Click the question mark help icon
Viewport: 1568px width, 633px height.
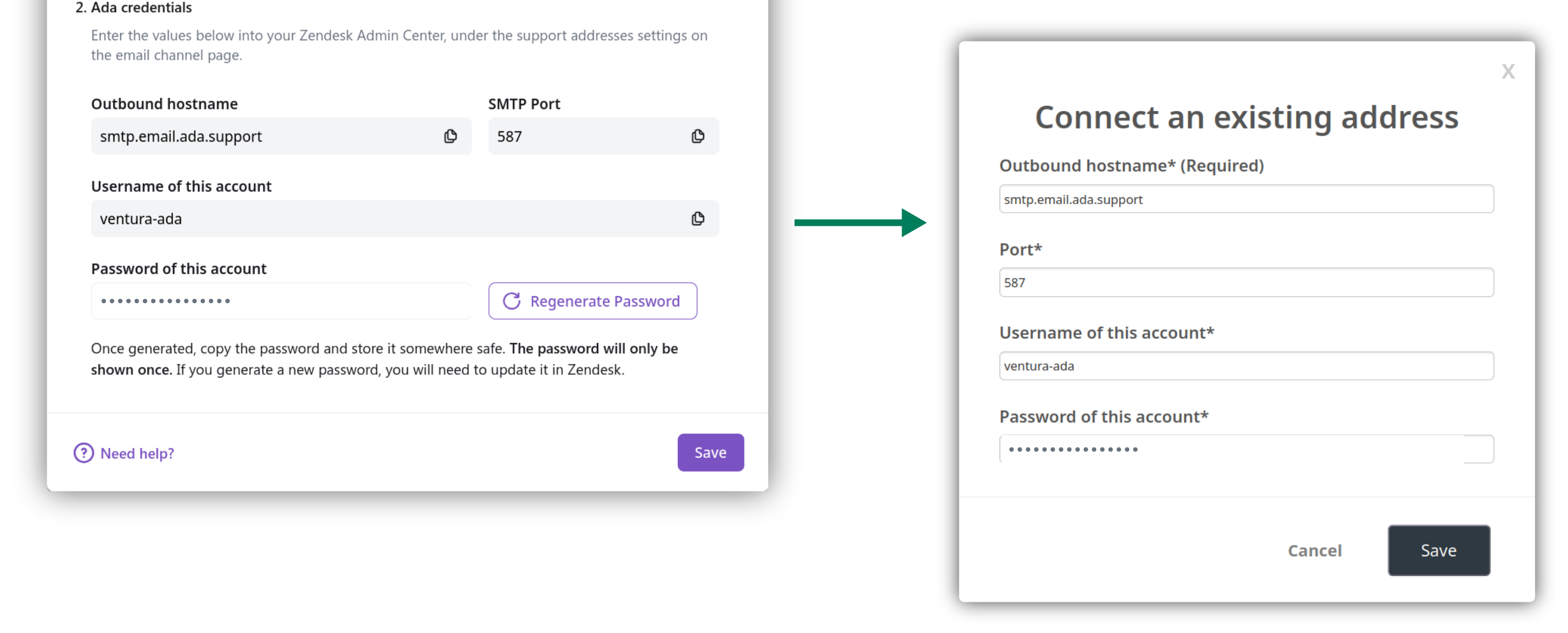(x=84, y=453)
